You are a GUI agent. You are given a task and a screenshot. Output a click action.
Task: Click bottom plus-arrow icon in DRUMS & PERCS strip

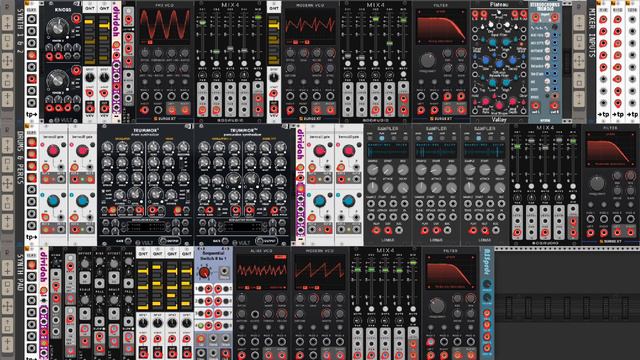point(7,221)
